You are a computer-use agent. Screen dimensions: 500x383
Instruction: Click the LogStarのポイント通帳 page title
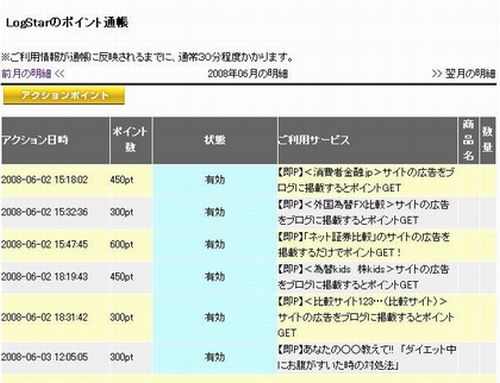pyautogui.click(x=67, y=23)
